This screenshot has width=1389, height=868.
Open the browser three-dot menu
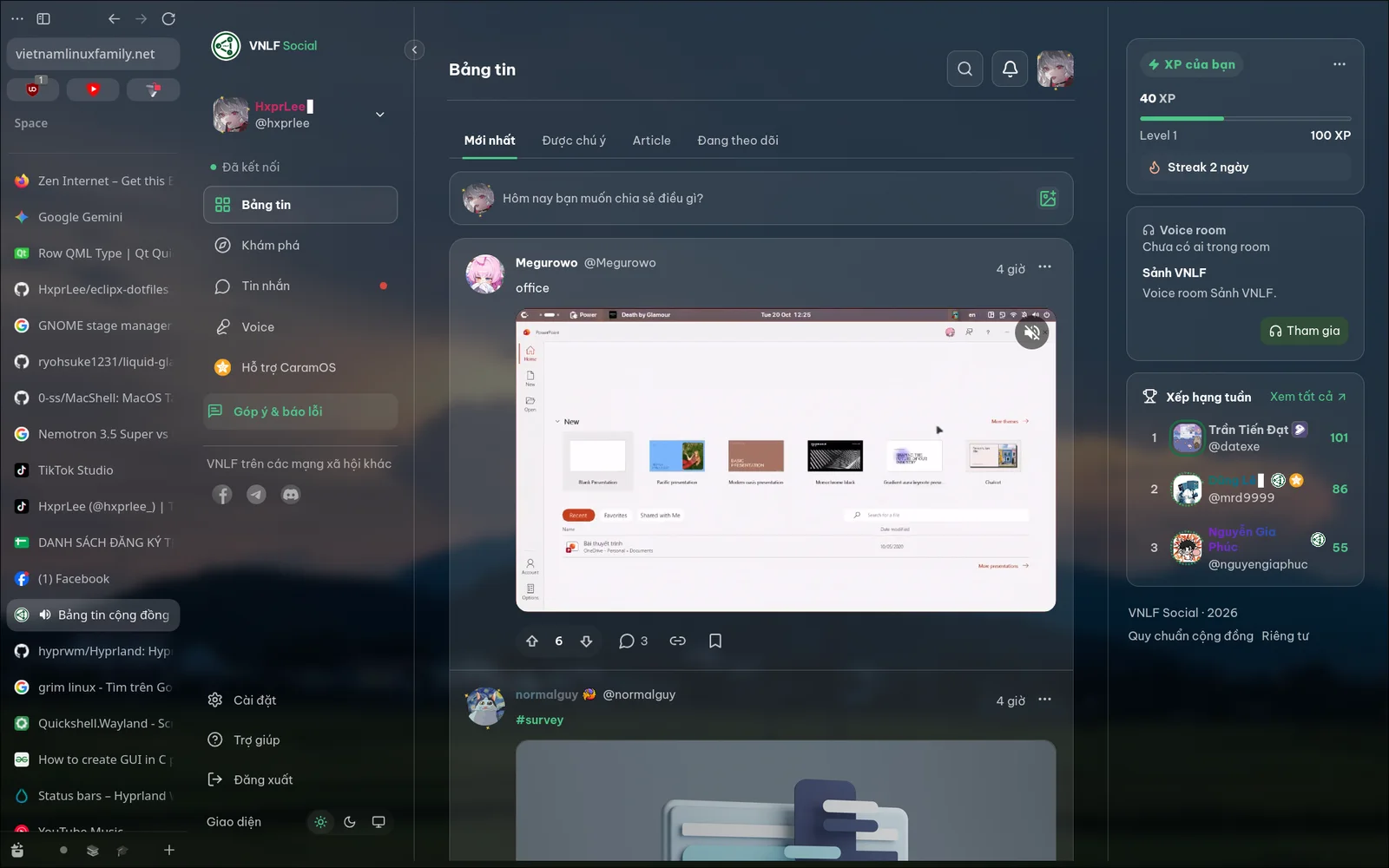16,18
